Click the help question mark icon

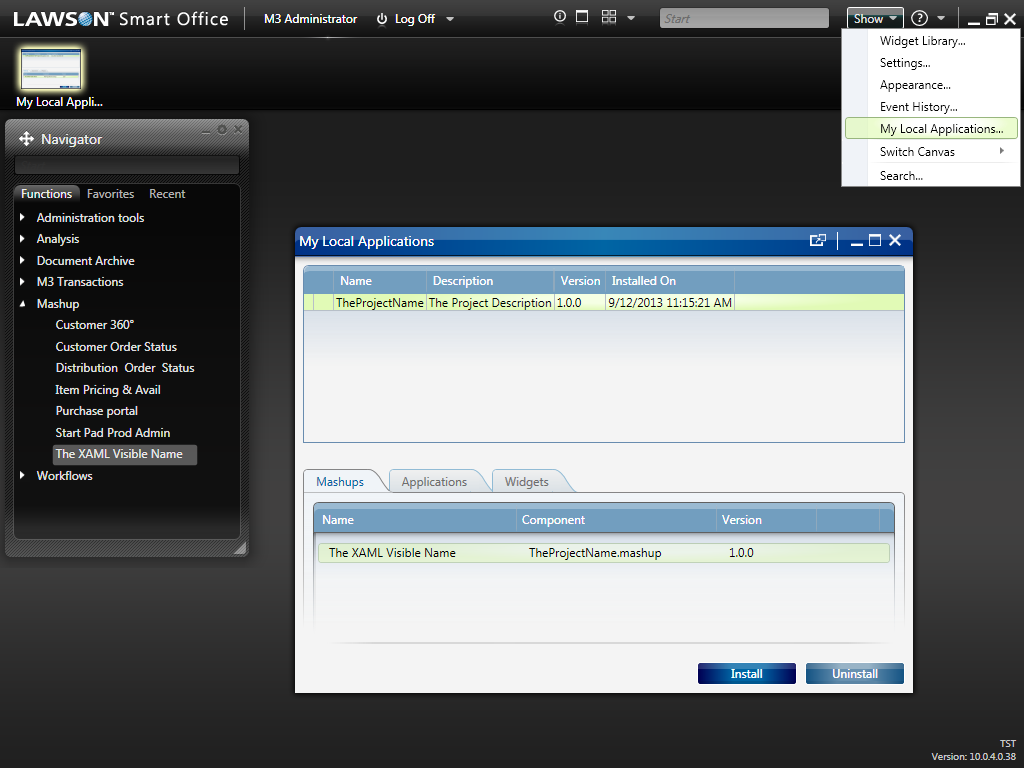919,18
